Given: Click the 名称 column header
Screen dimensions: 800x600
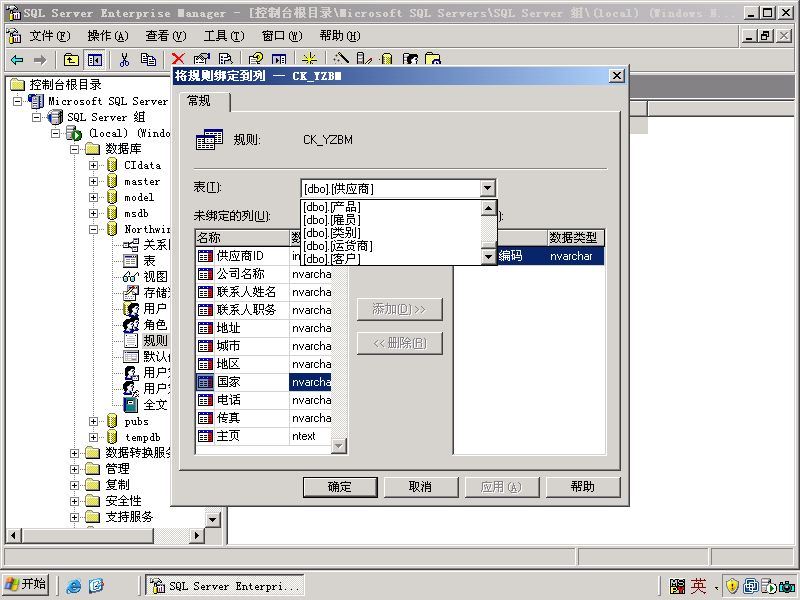Looking at the screenshot, I should coord(242,238).
